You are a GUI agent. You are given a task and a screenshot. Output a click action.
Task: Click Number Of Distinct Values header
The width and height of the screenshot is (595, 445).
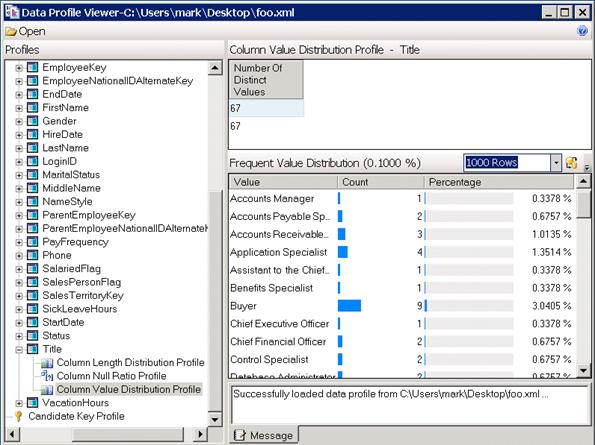(x=266, y=80)
